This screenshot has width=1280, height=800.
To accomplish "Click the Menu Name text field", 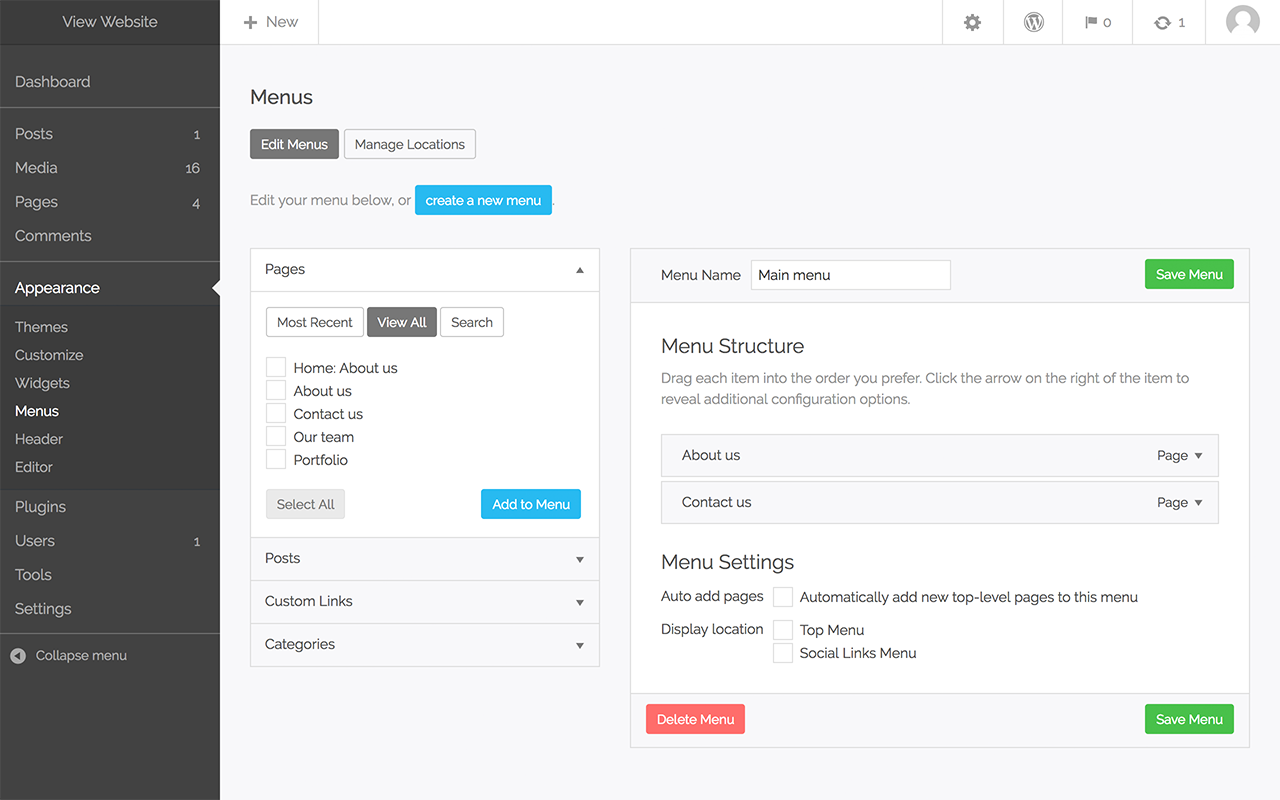I will 850,275.
